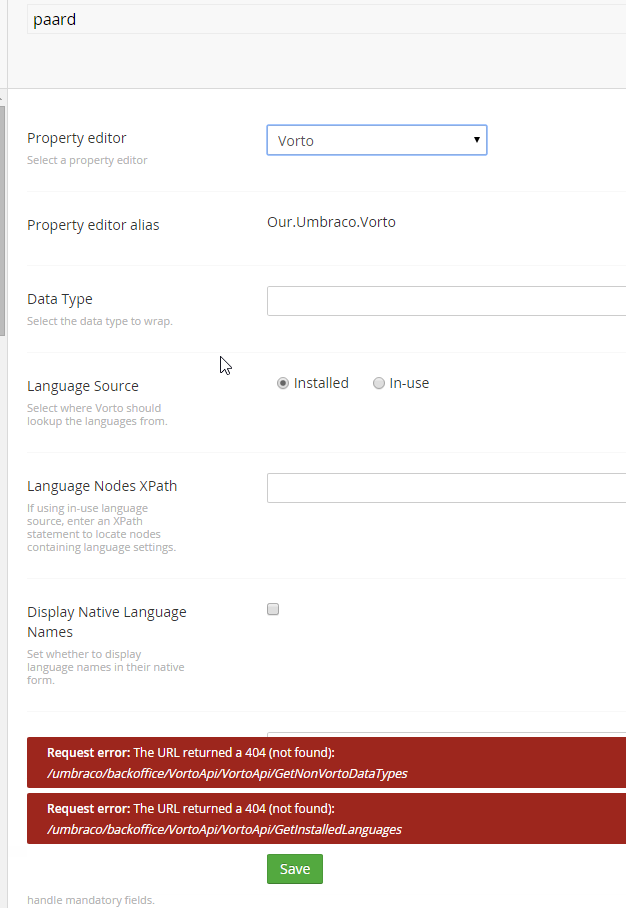Viewport: 626px width, 908px height.
Task: Open the Property editor dropdown showing Vorto
Action: pyautogui.click(x=376, y=140)
